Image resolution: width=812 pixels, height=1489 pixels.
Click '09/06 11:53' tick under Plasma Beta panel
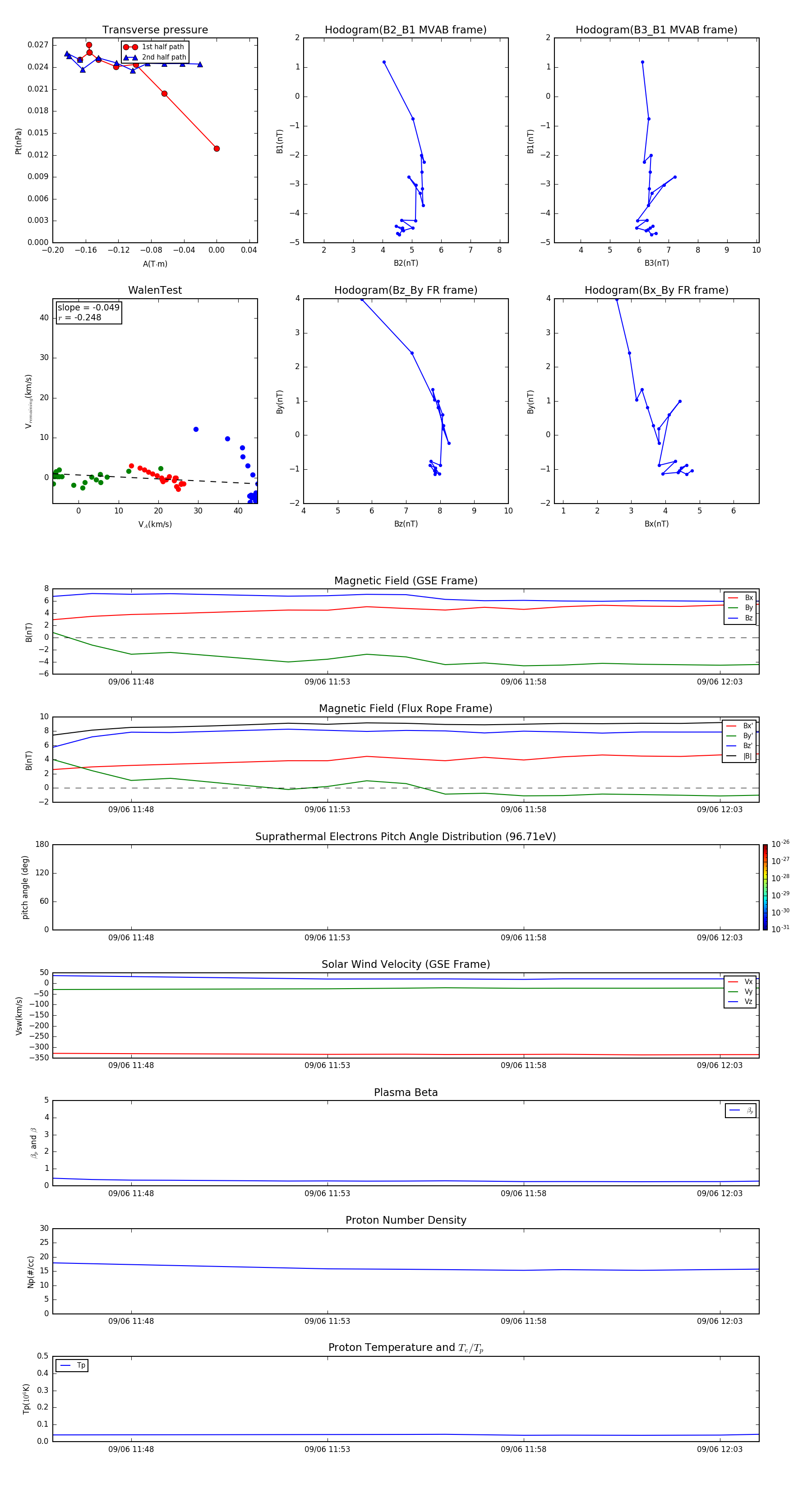tap(327, 1193)
